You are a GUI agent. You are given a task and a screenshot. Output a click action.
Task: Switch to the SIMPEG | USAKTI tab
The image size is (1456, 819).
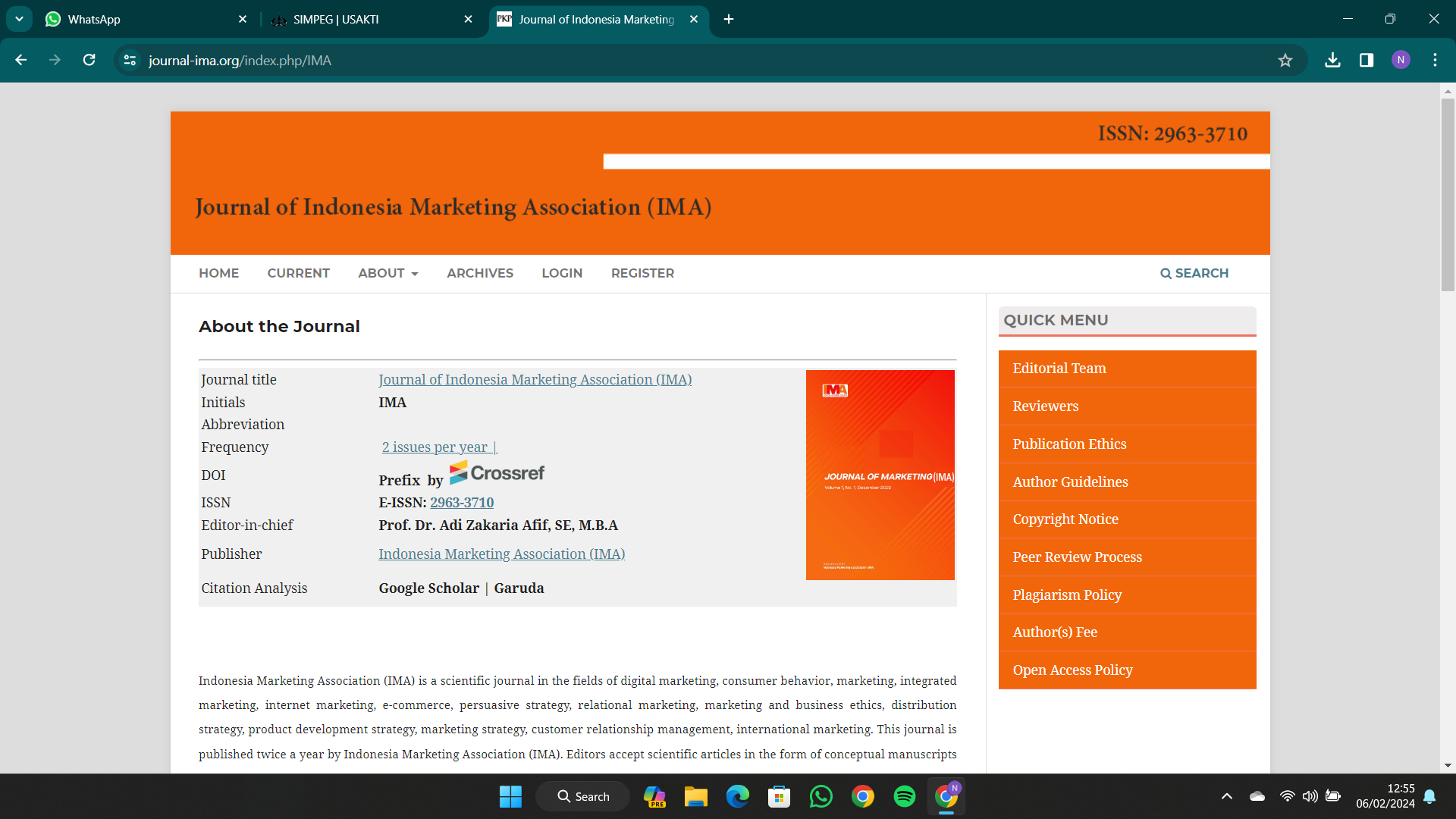click(372, 19)
